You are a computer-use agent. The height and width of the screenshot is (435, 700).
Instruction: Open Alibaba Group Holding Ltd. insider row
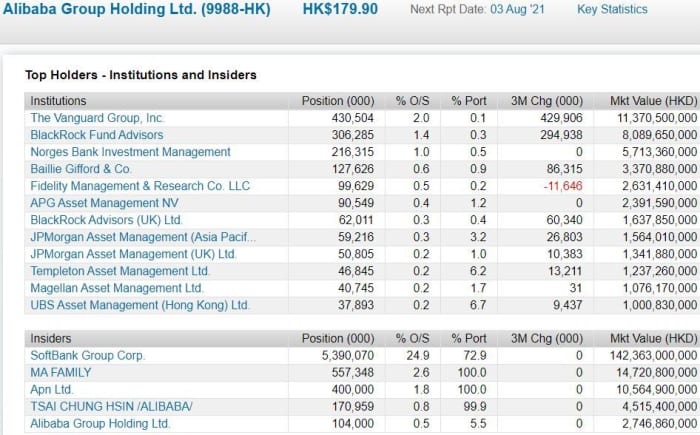100,423
